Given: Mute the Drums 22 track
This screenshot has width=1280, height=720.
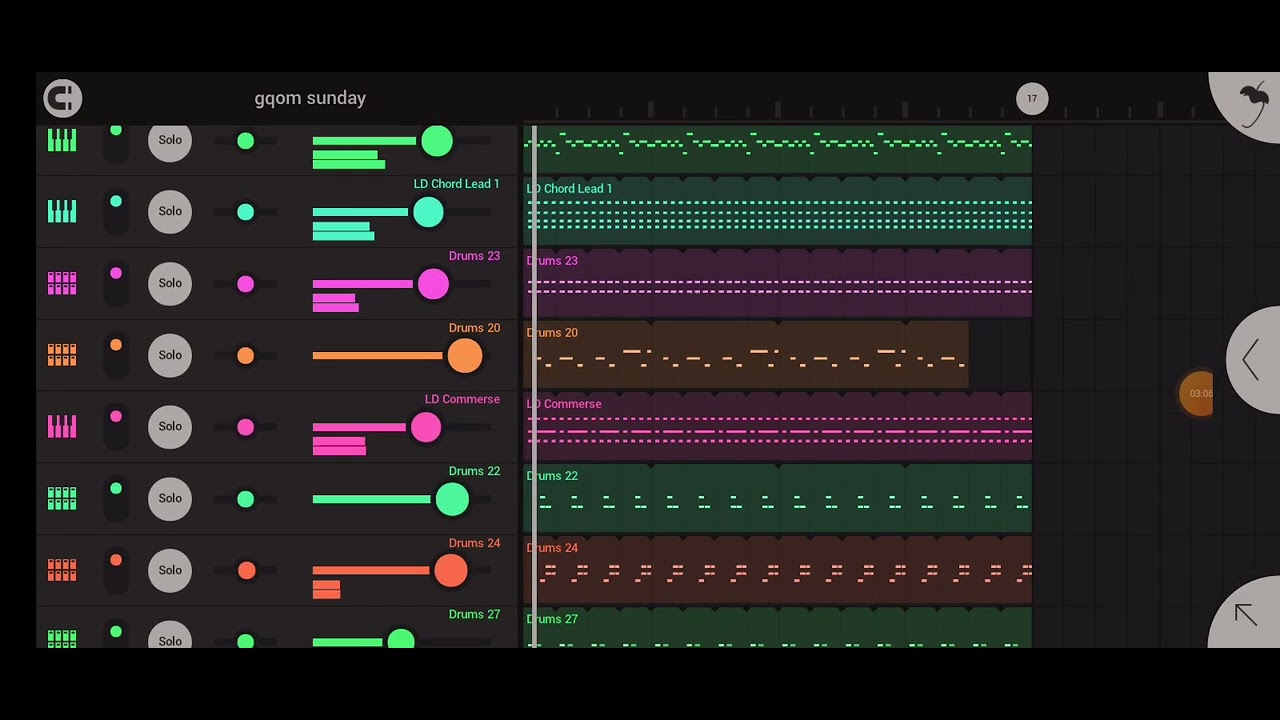Looking at the screenshot, I should tap(116, 498).
